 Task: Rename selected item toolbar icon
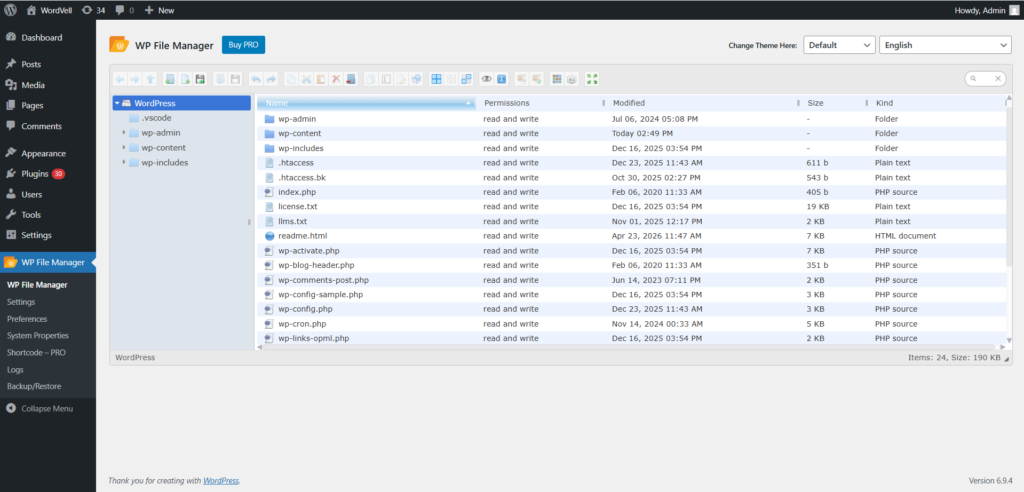pyautogui.click(x=386, y=79)
